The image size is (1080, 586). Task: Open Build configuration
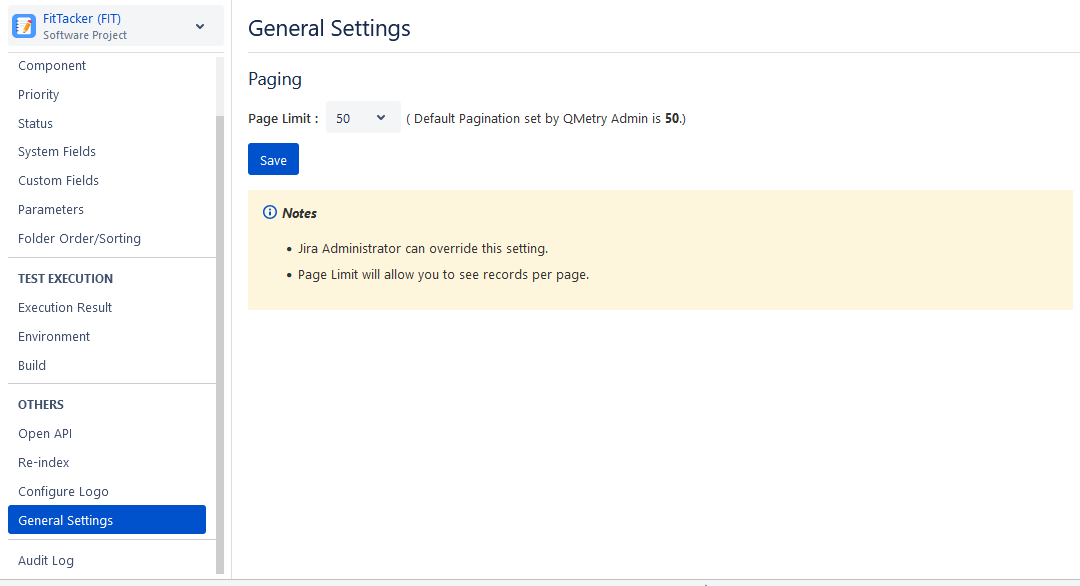click(x=32, y=366)
